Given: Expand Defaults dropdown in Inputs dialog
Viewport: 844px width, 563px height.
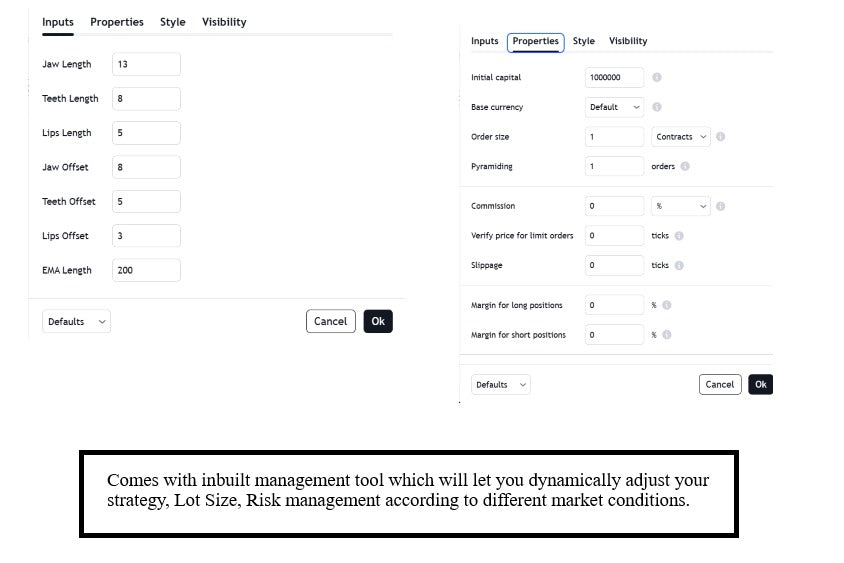Looking at the screenshot, I should (x=76, y=321).
